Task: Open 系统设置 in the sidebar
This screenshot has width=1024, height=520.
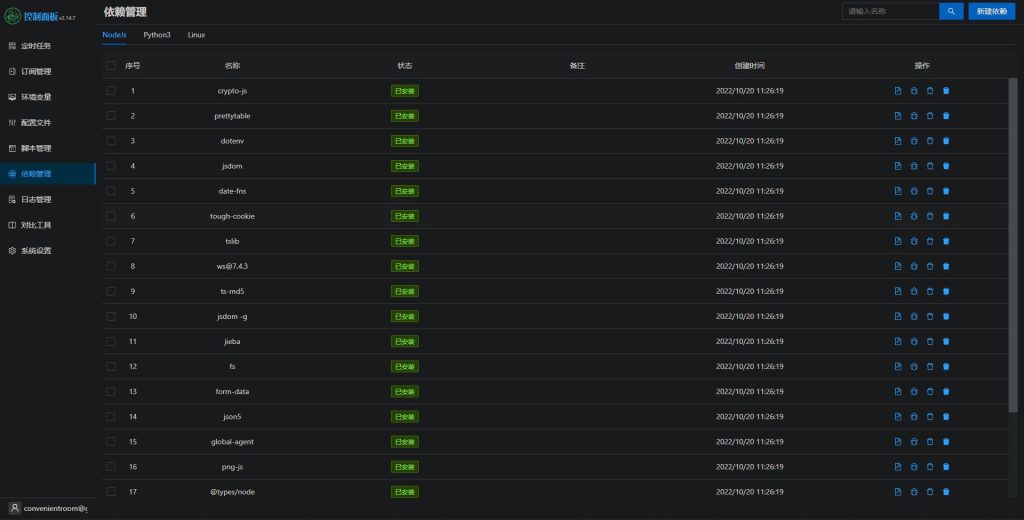Action: [x=48, y=250]
